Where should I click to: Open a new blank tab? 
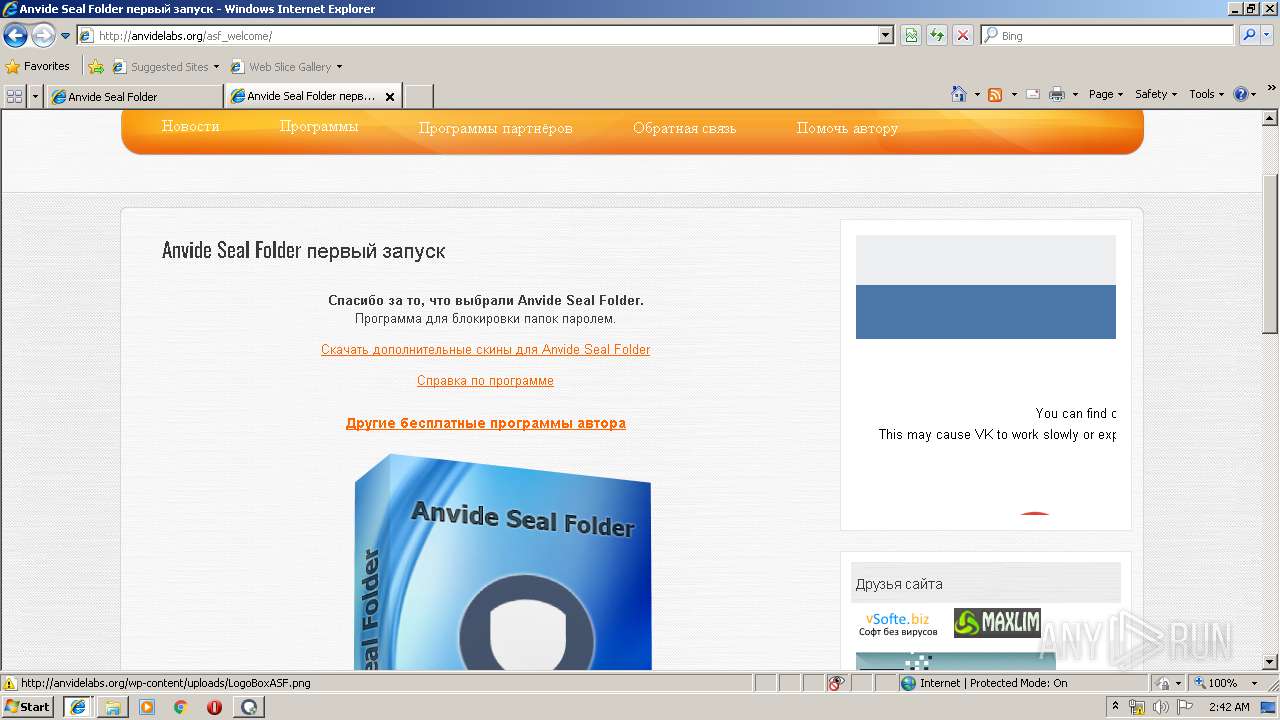coord(419,96)
